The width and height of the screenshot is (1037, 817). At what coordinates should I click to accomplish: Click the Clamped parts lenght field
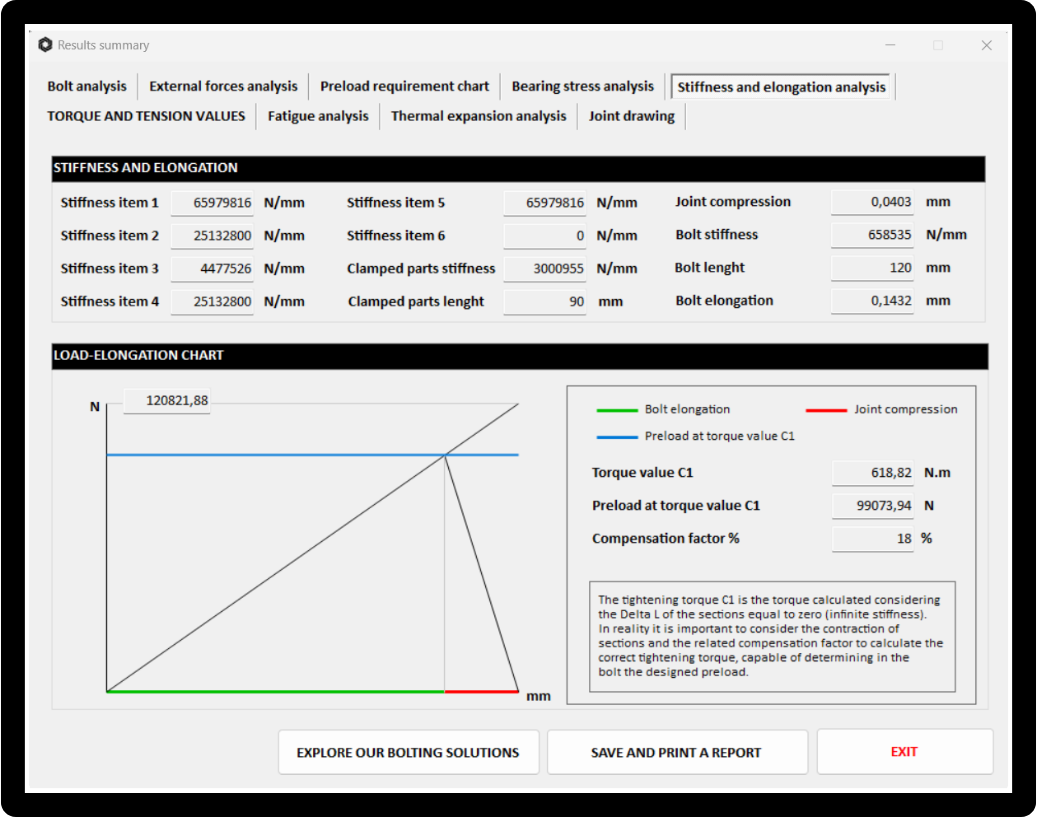point(545,302)
